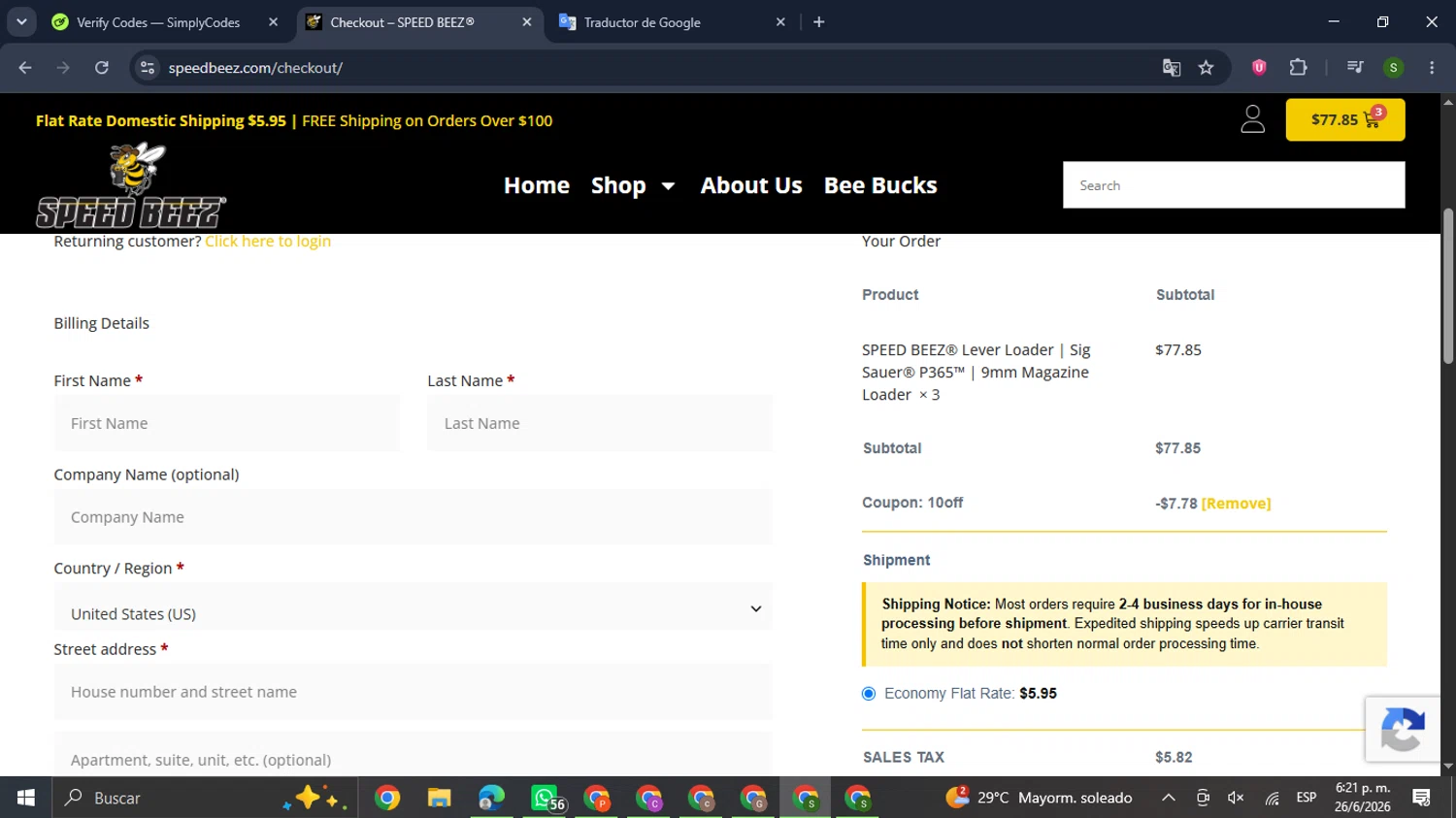Screen dimensions: 1456x818
Task: Open the Windows notification center
Action: [x=1422, y=798]
